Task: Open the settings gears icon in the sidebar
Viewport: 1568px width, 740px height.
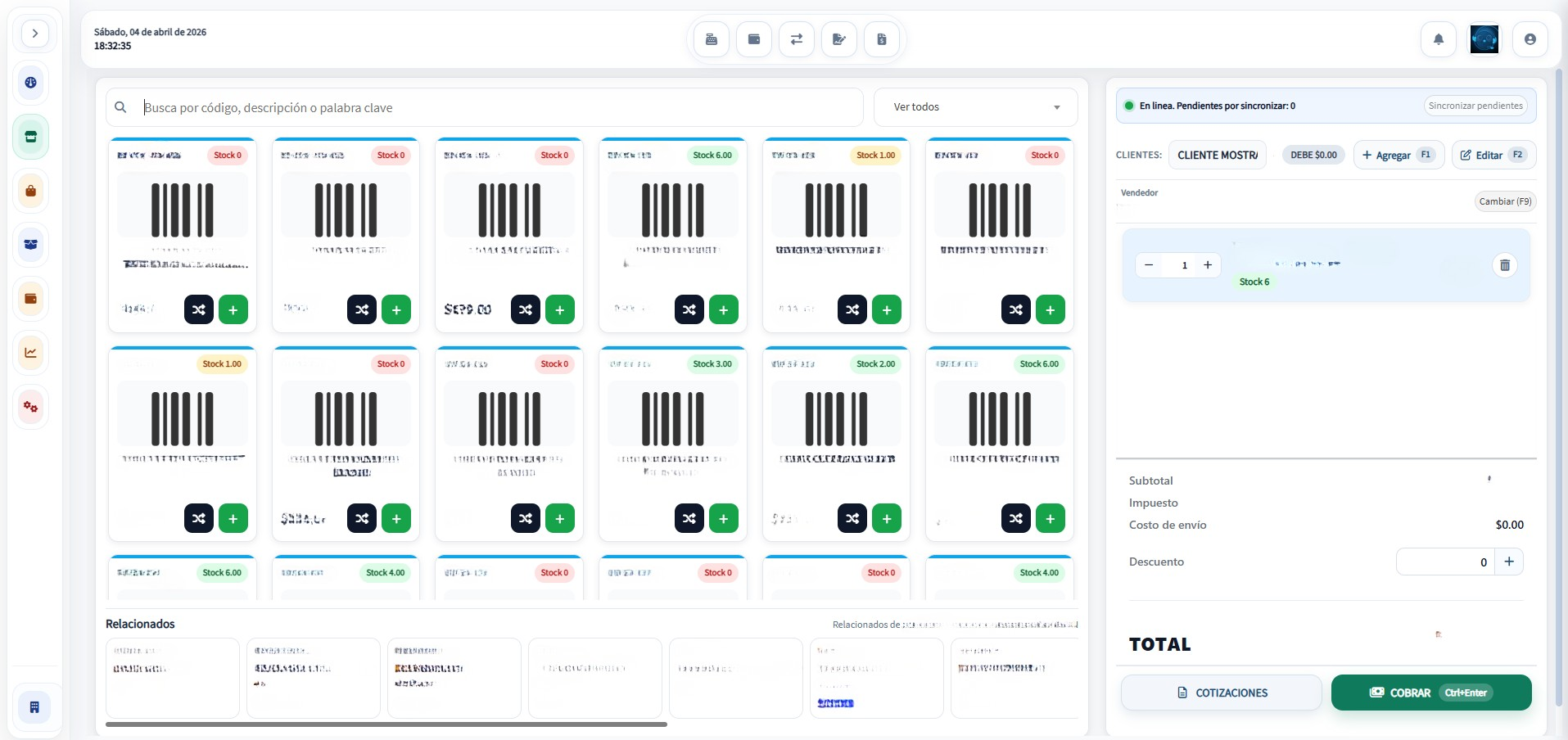Action: coord(30,406)
